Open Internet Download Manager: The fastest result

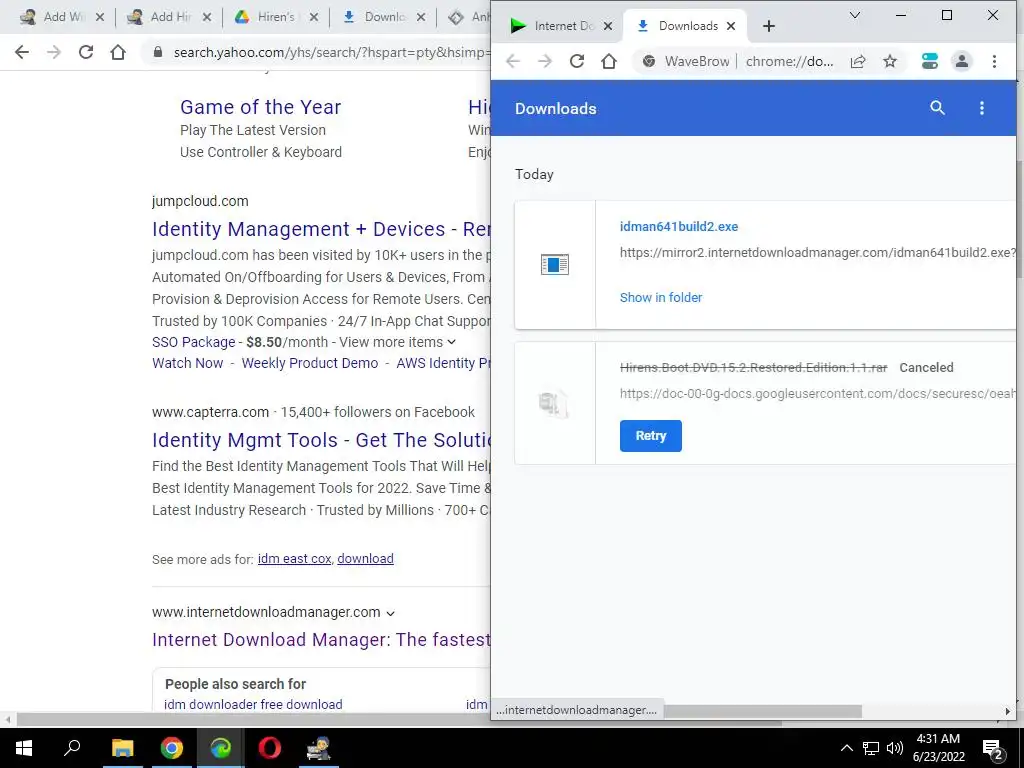(321, 639)
